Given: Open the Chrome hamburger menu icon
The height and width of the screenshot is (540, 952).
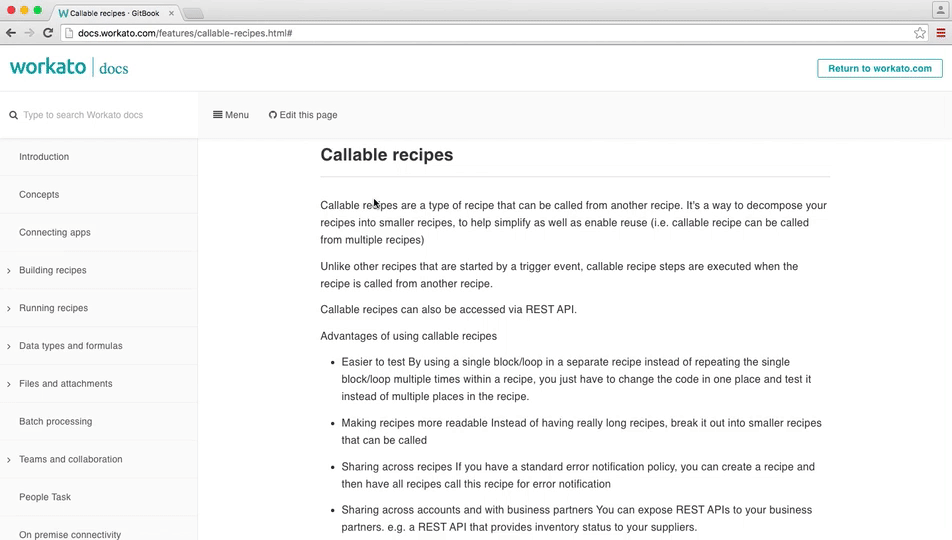Looking at the screenshot, I should pyautogui.click(x=941, y=33).
